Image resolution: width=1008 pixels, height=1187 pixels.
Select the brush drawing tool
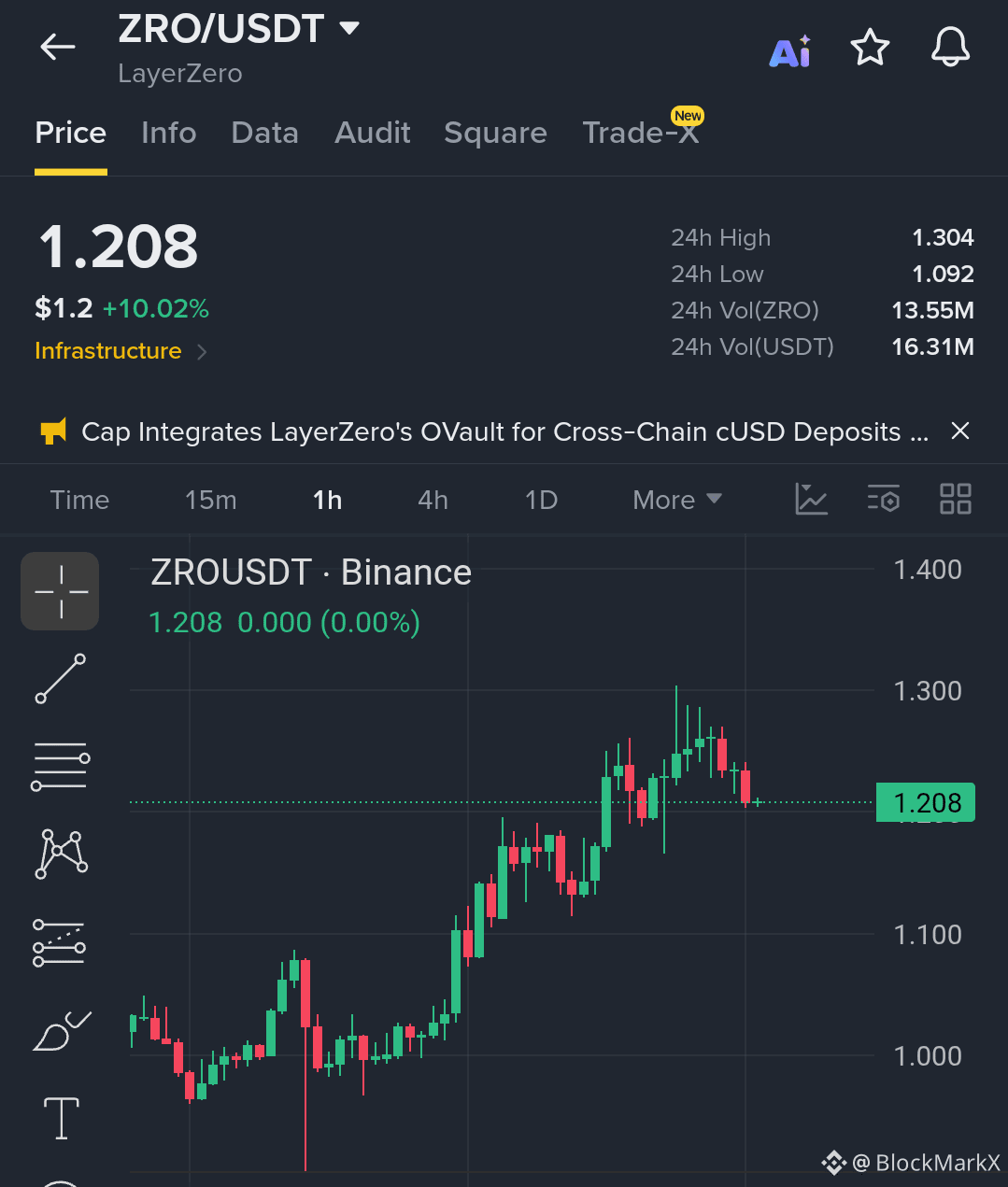(62, 1031)
